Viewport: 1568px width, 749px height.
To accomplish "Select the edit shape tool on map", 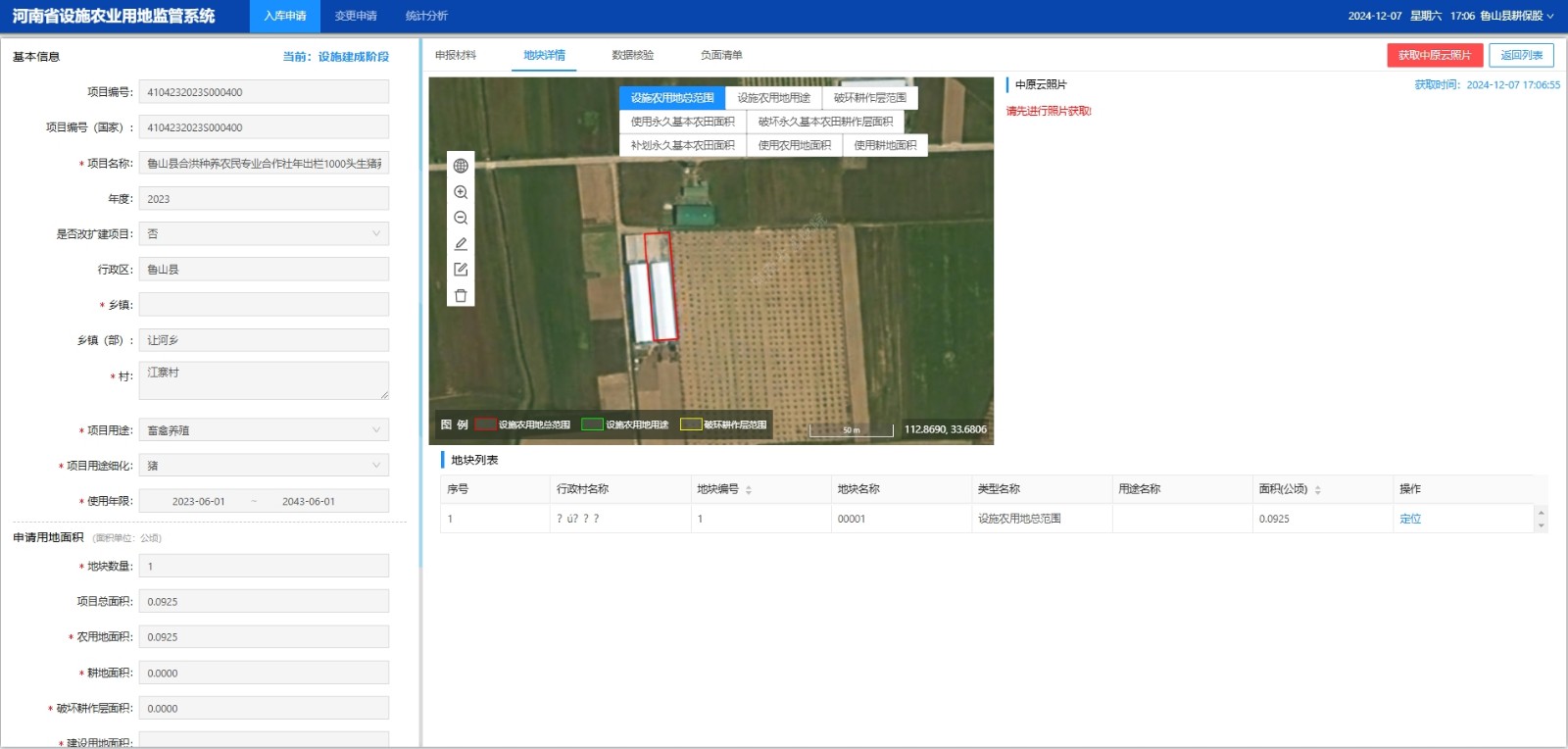I will click(x=461, y=269).
